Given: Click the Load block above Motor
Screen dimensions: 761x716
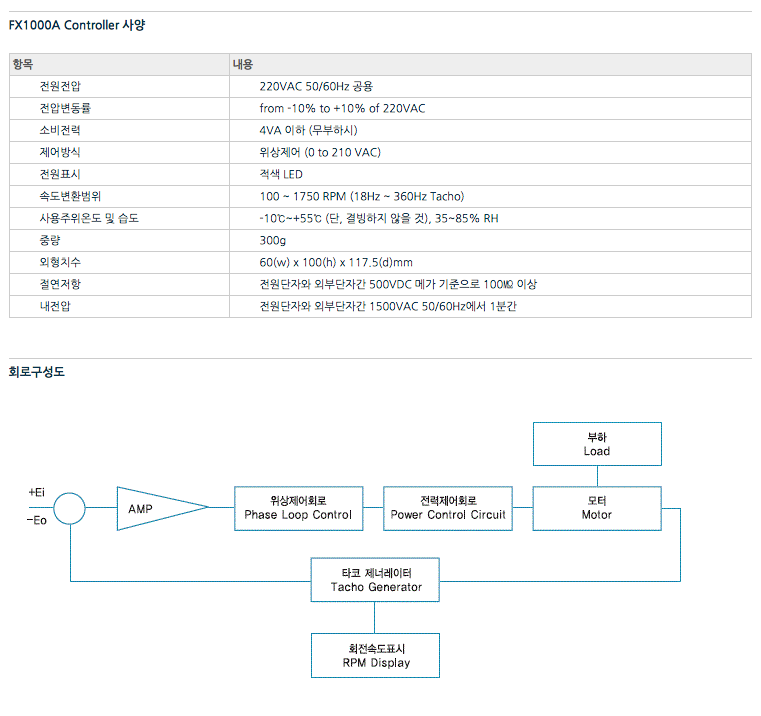Looking at the screenshot, I should tap(596, 444).
